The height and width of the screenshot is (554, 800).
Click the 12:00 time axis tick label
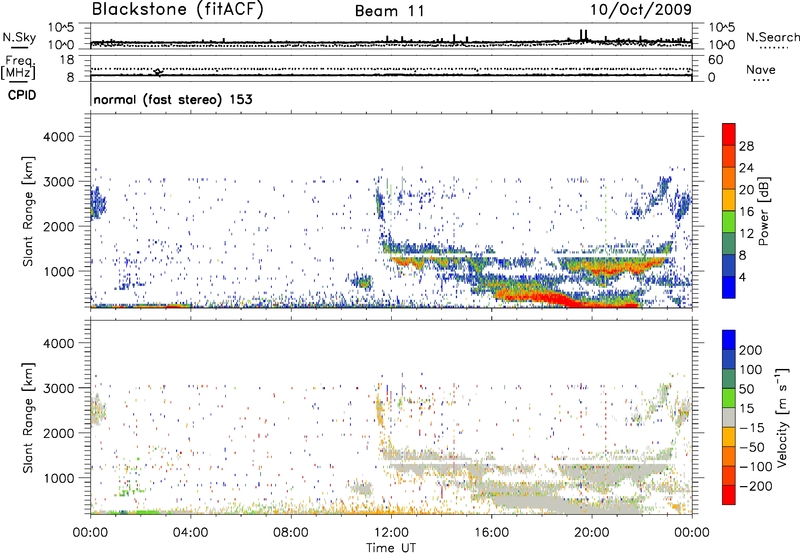(391, 533)
